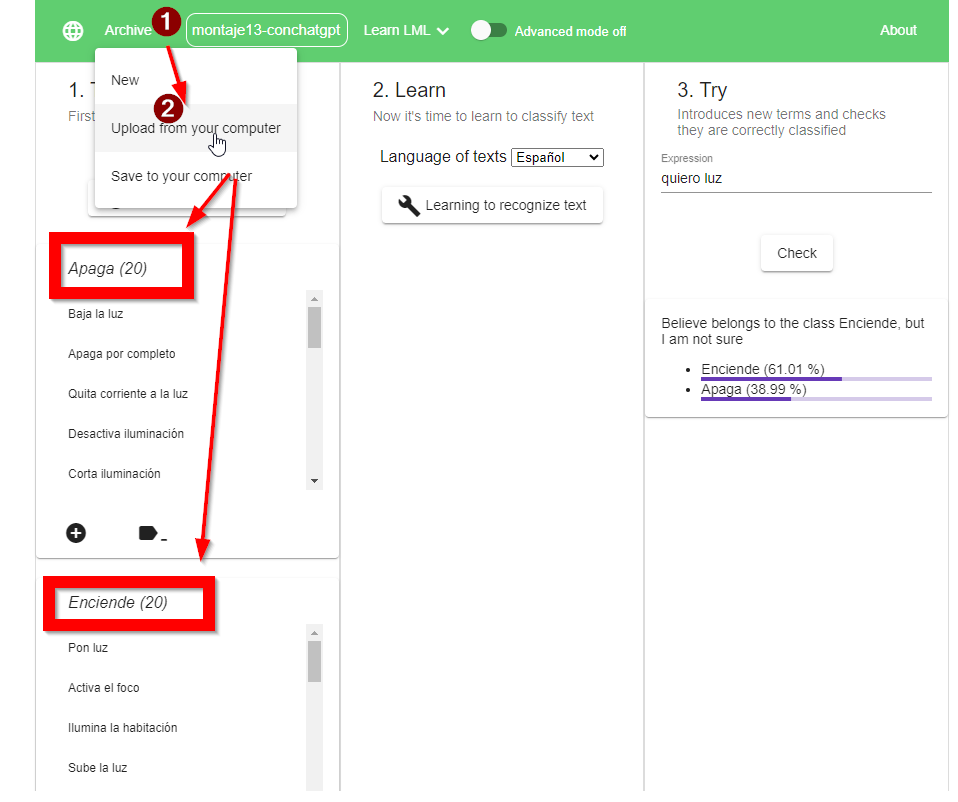Viewport: 958px width, 802px height.
Task: Choose Save to your computer
Action: point(181,176)
